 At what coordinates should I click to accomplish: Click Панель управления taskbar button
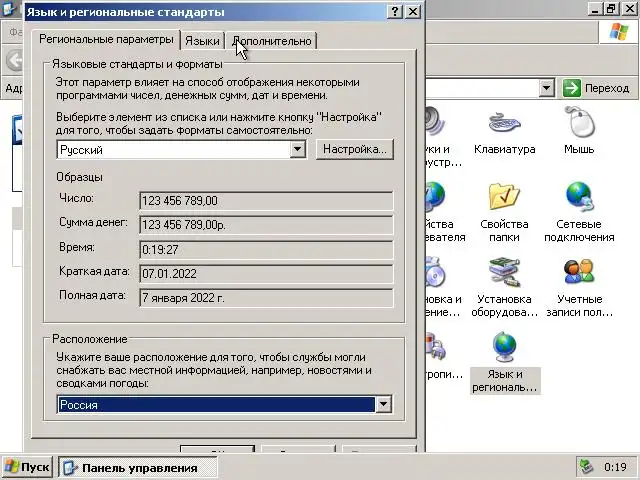(138, 467)
